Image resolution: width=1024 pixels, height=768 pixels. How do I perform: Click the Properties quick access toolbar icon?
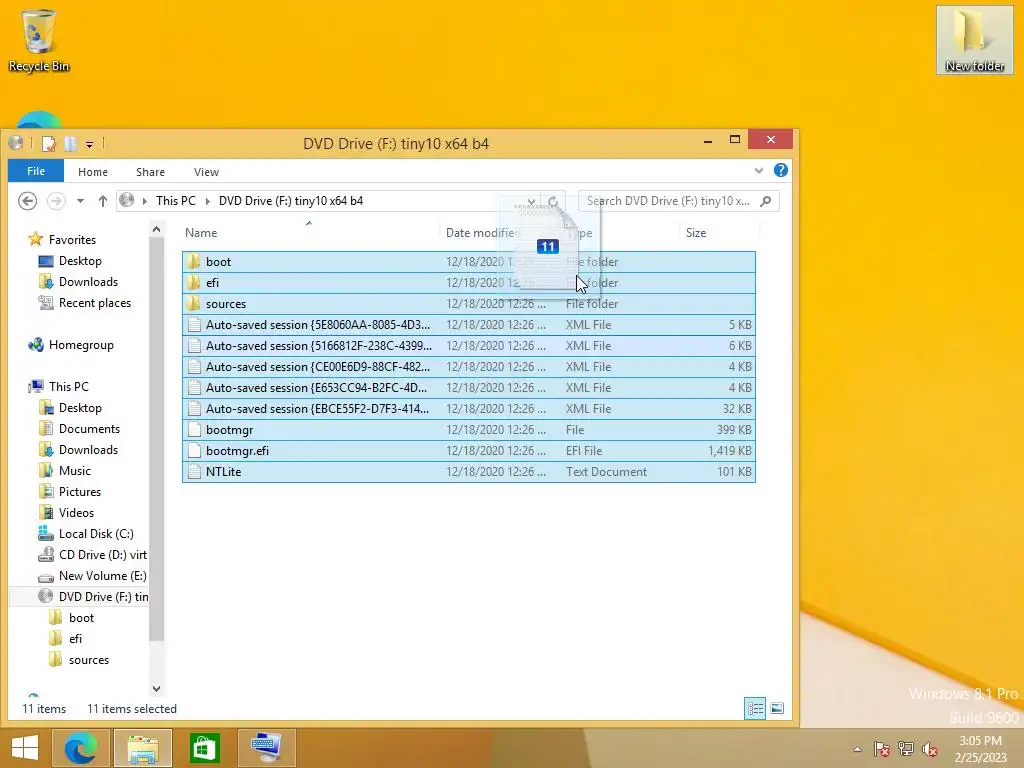click(x=48, y=143)
